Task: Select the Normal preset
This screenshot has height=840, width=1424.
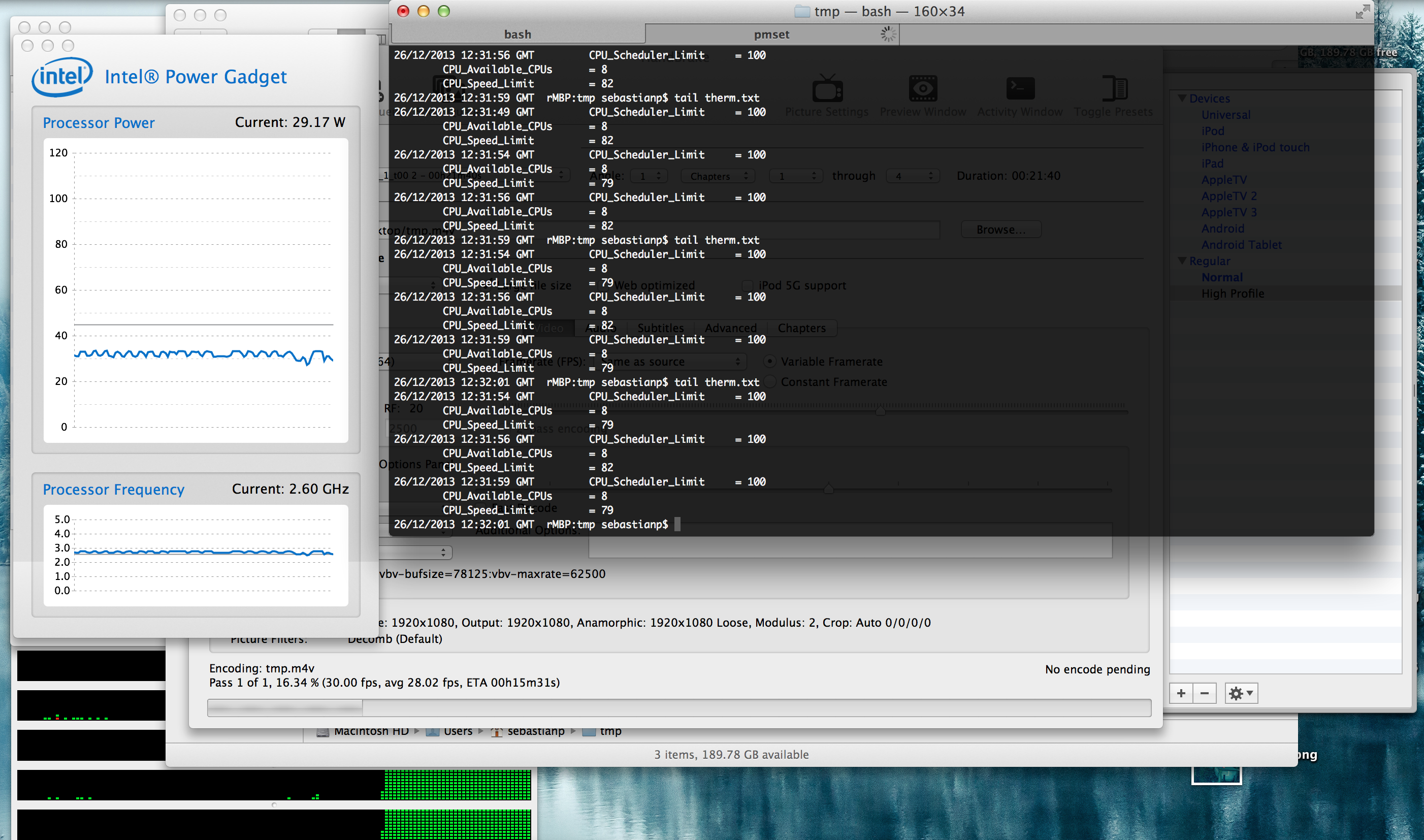Action: point(1222,277)
